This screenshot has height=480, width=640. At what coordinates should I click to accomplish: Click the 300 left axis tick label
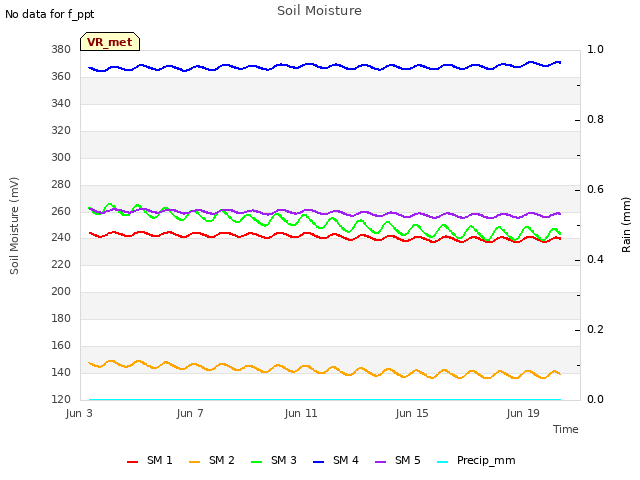[61, 158]
